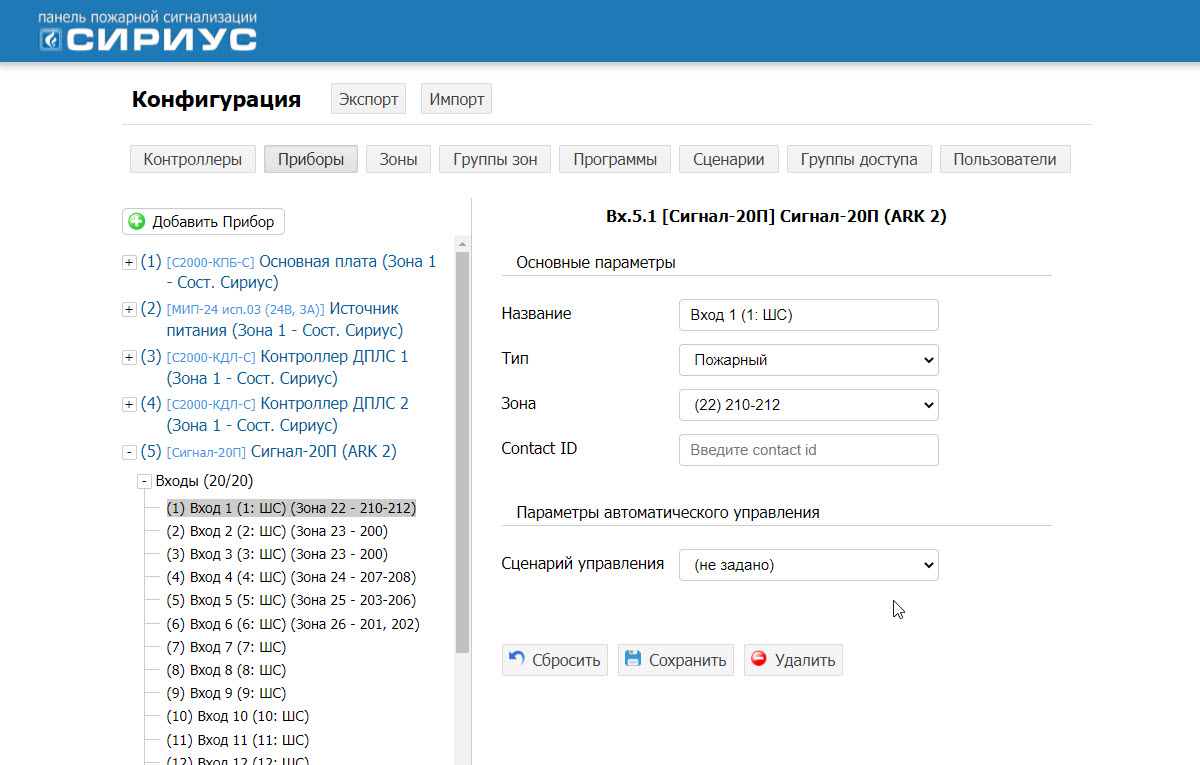This screenshot has width=1200, height=765.
Task: Open the Группы доступа tab
Action: 859,159
